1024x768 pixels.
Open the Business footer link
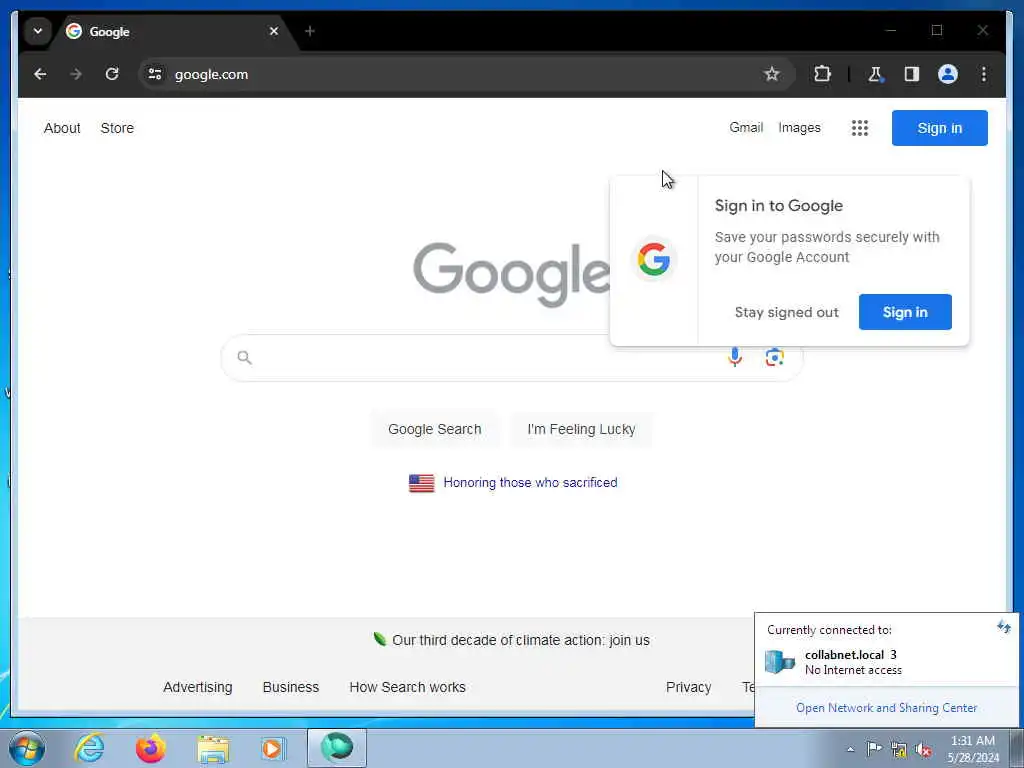[291, 687]
